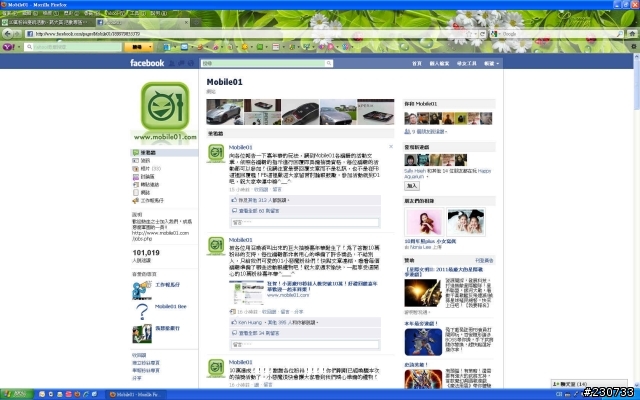Click the Yahoo toolbar settings gear icon

pos(633,47)
